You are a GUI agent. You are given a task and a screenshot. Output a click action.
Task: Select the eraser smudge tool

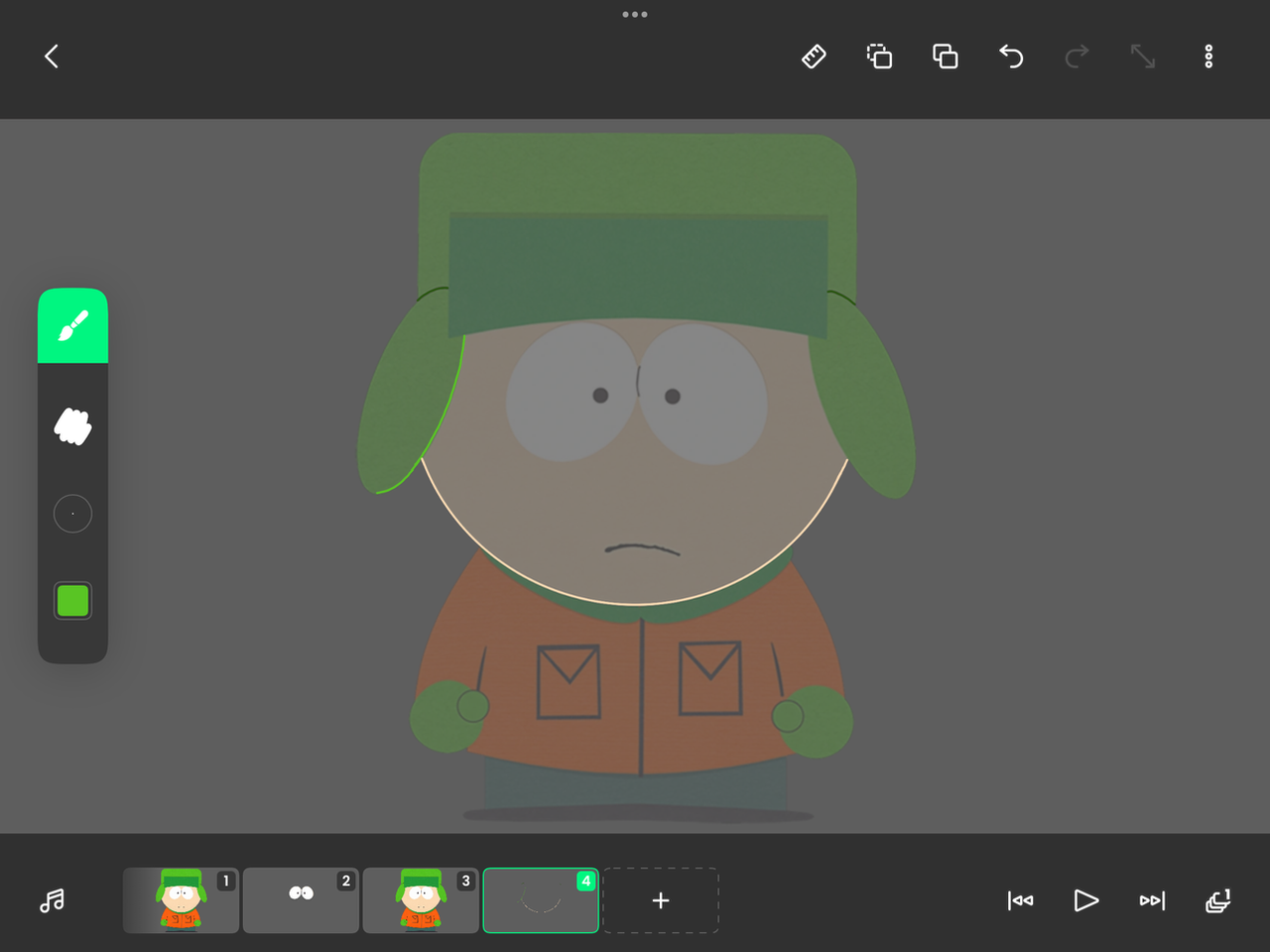[72, 426]
